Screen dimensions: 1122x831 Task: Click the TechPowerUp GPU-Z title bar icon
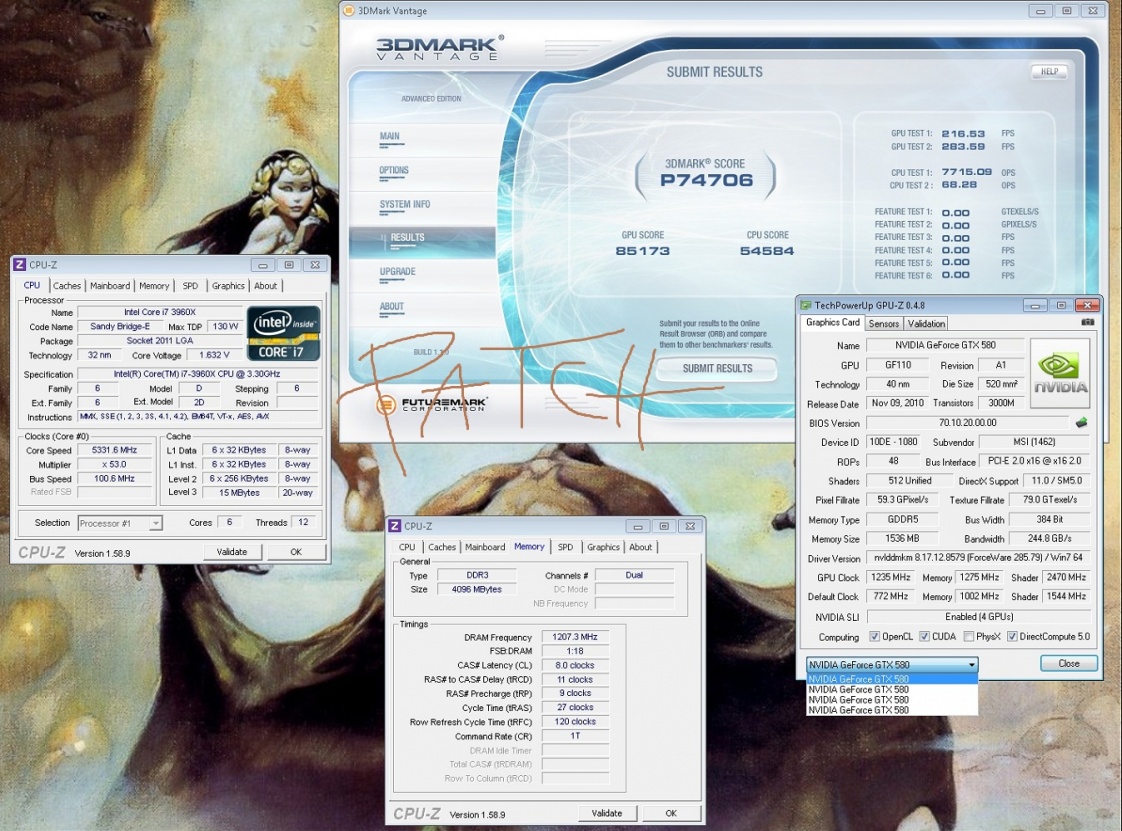pos(806,304)
